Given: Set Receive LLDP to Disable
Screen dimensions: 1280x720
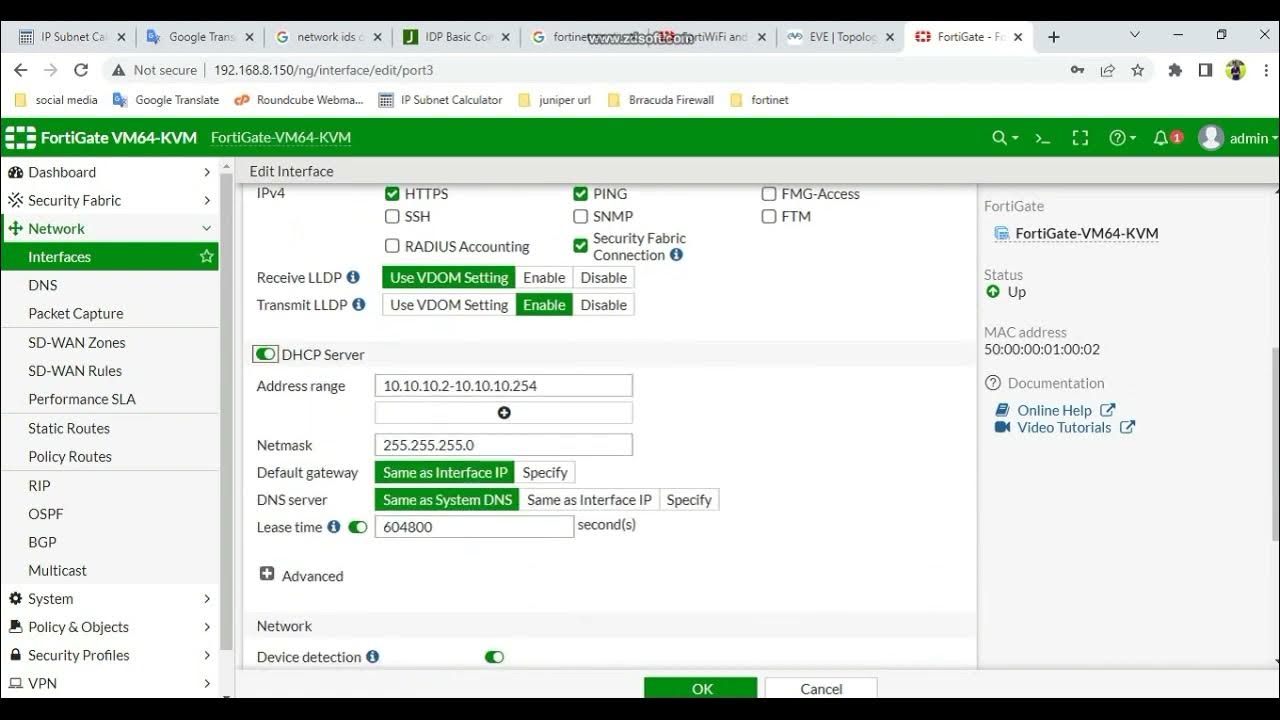Looking at the screenshot, I should [x=603, y=277].
